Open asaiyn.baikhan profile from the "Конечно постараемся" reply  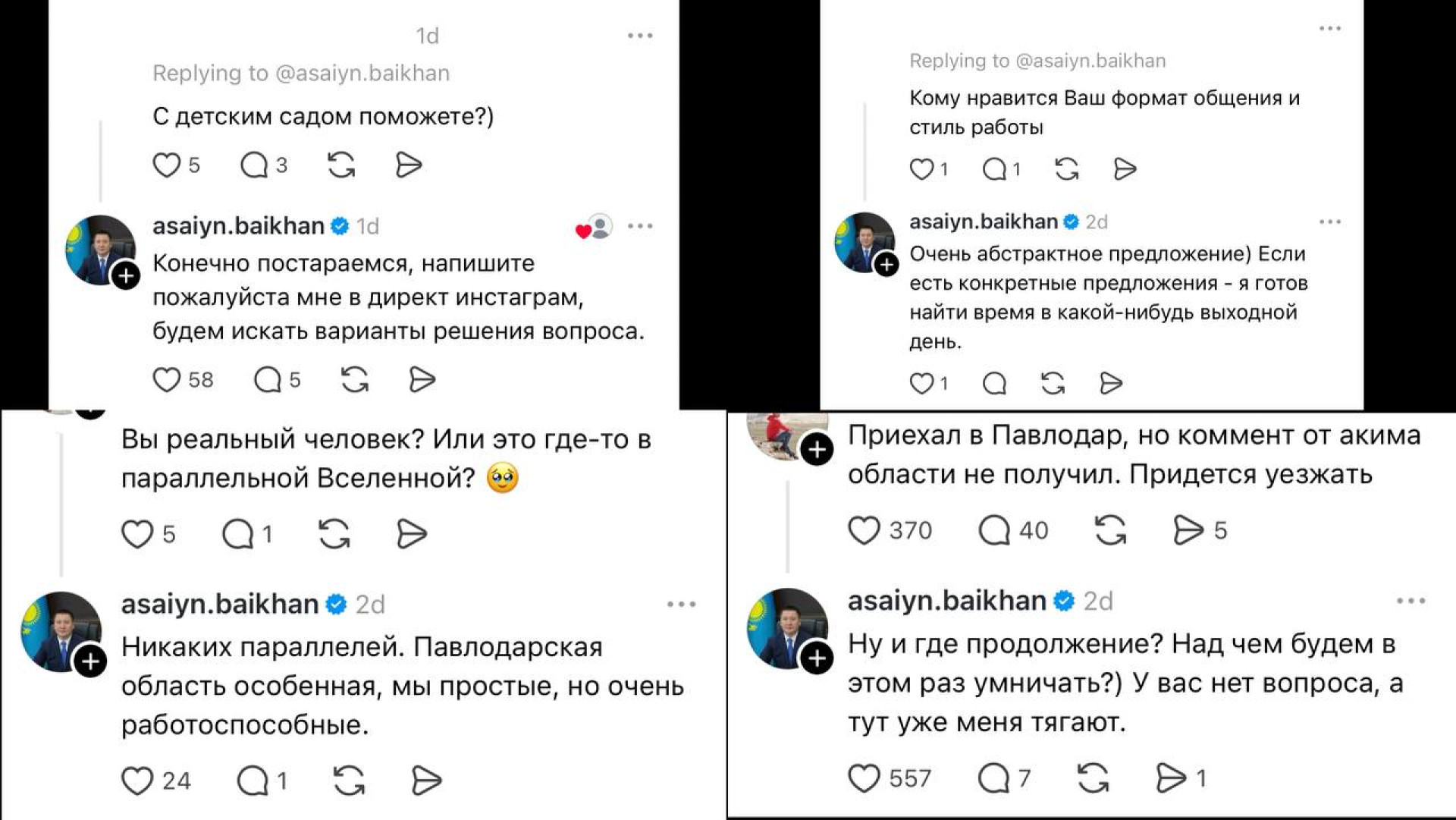(238, 226)
